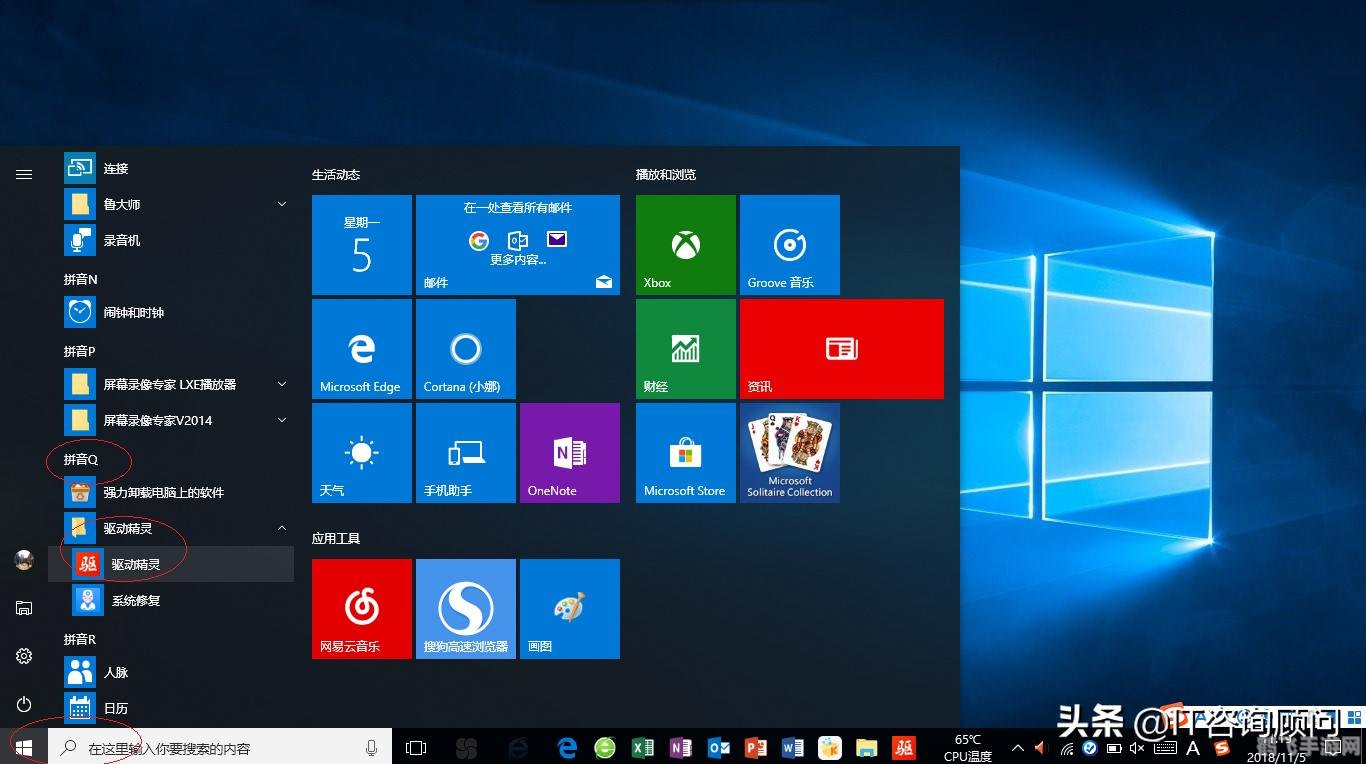Open the 天气 weather tile
This screenshot has height=764, width=1366.
[362, 453]
